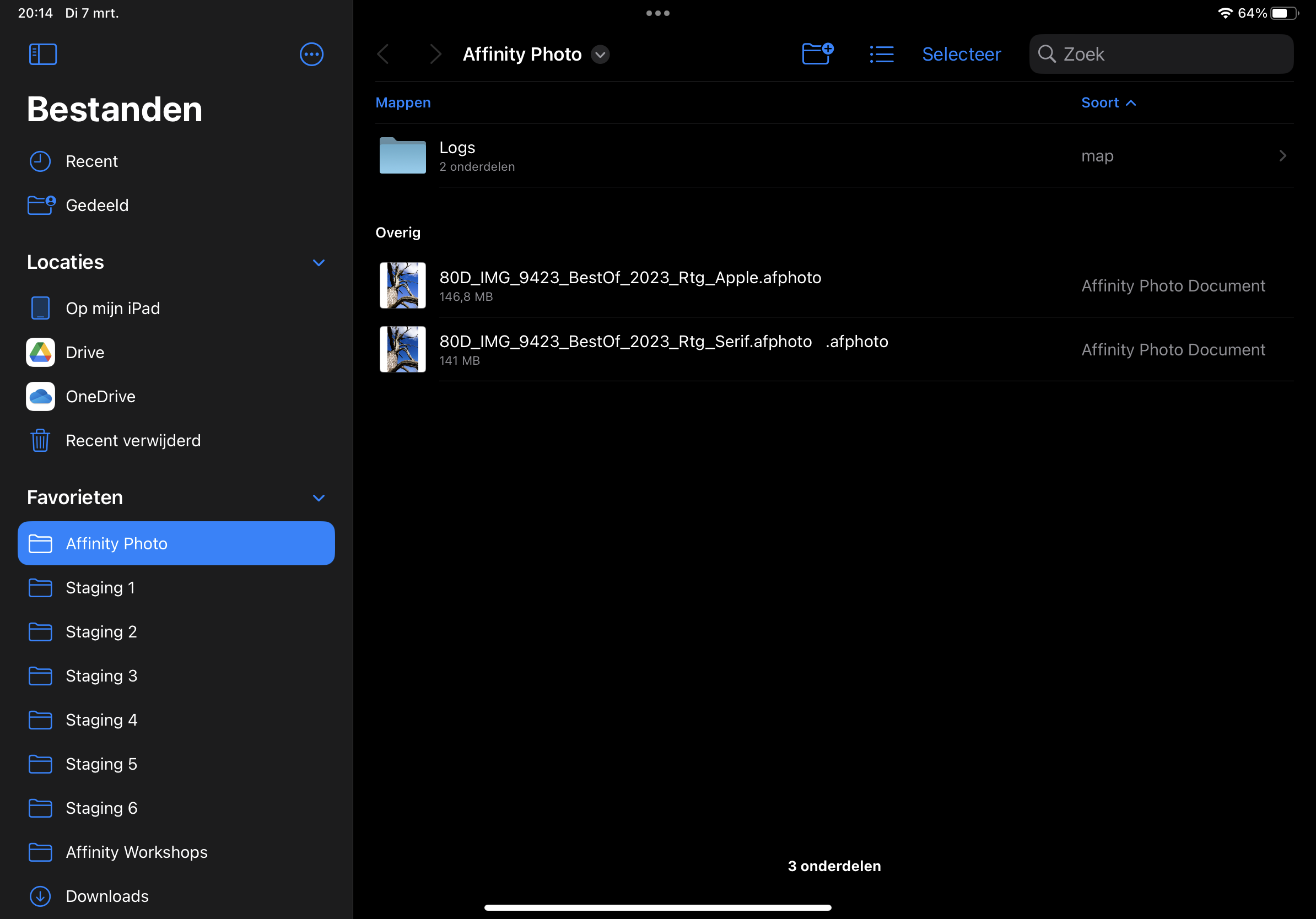Click the Recent clock icon

[x=40, y=161]
